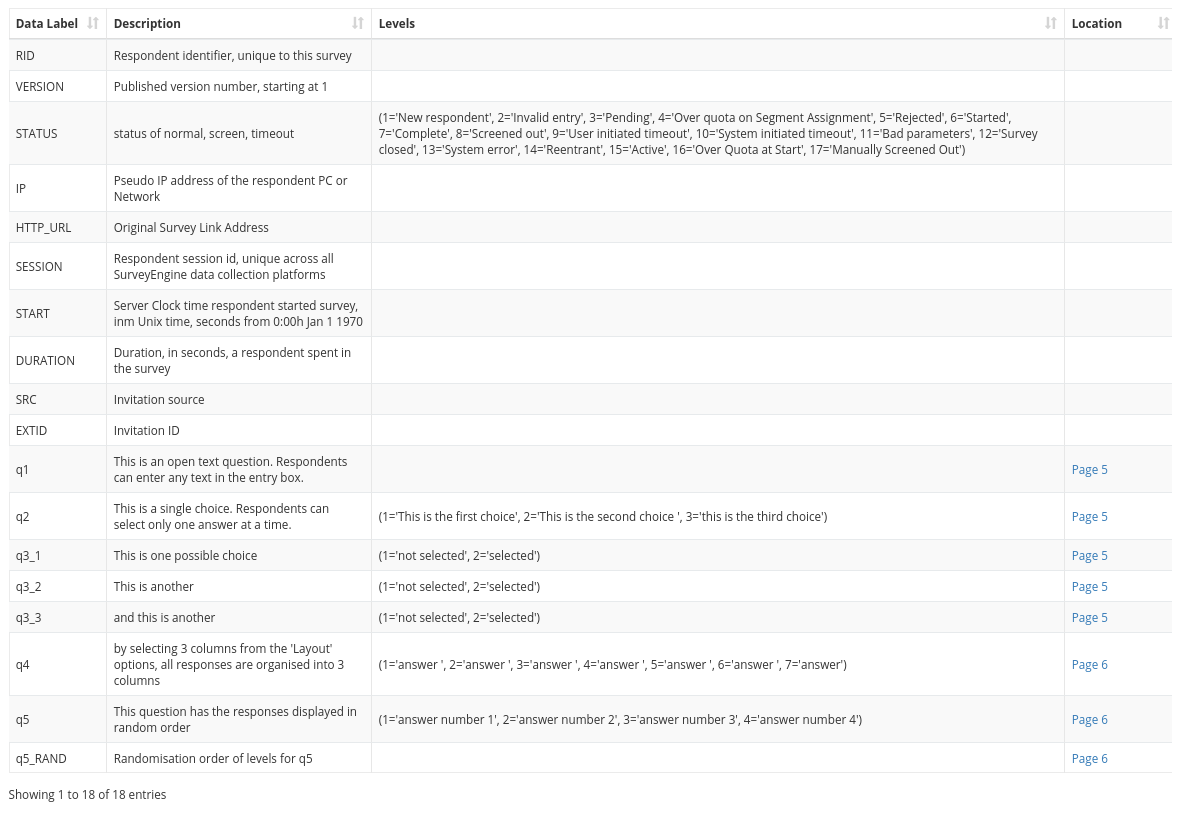Toggle sorting on the Description column header
This screenshot has height=840, width=1181.
point(146,23)
